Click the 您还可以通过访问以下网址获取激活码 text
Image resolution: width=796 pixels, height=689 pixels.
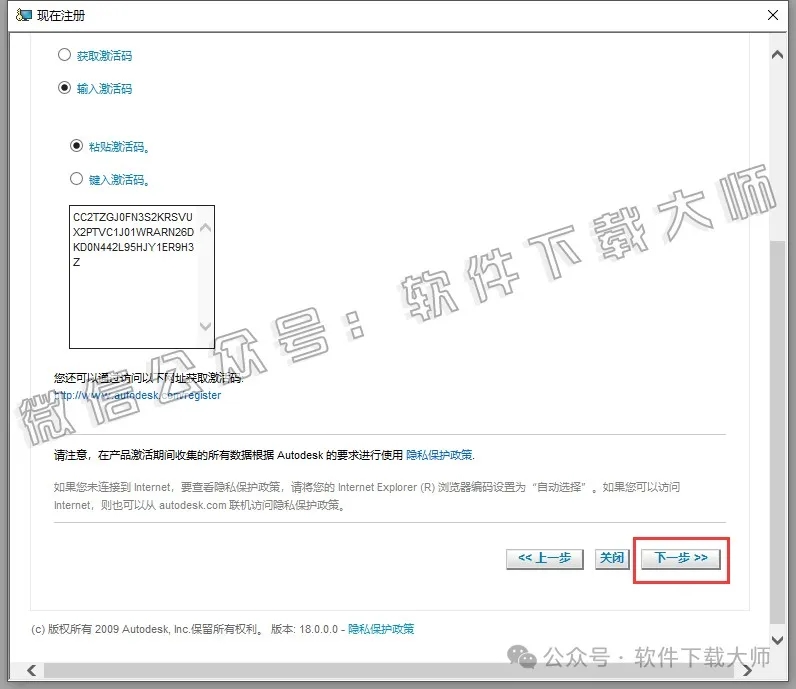point(149,378)
